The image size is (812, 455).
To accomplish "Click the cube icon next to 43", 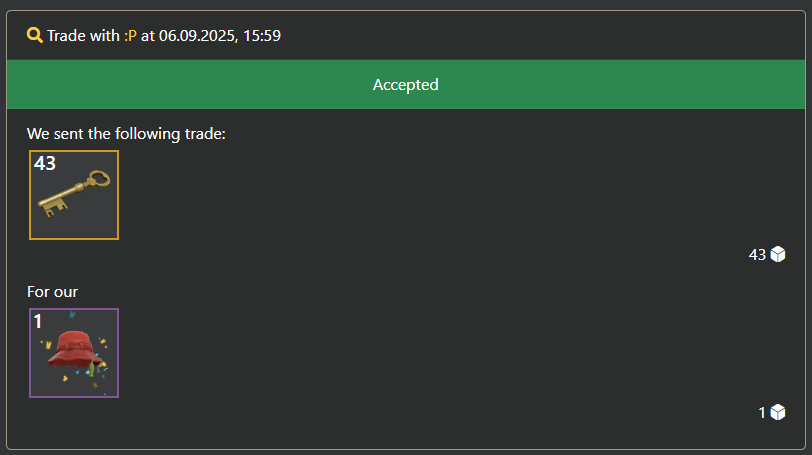I will 778,254.
